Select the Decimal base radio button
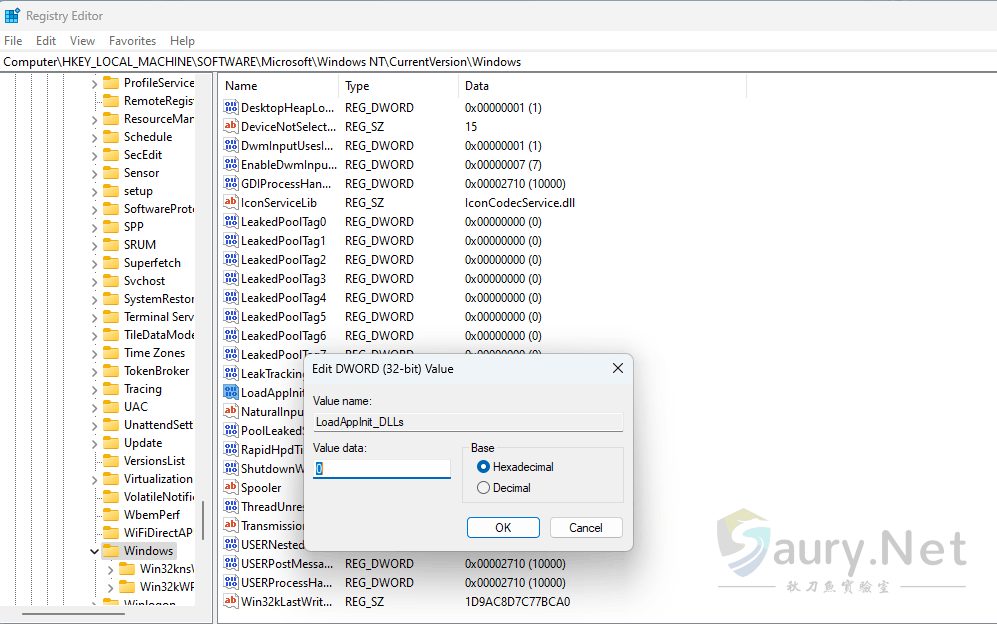The image size is (997, 624). [484, 488]
